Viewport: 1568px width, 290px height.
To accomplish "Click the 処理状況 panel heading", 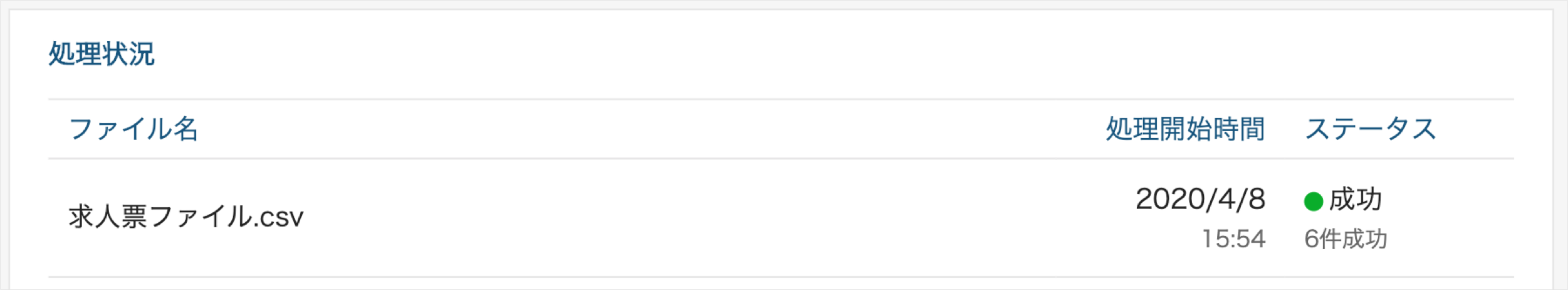I will tap(102, 54).
